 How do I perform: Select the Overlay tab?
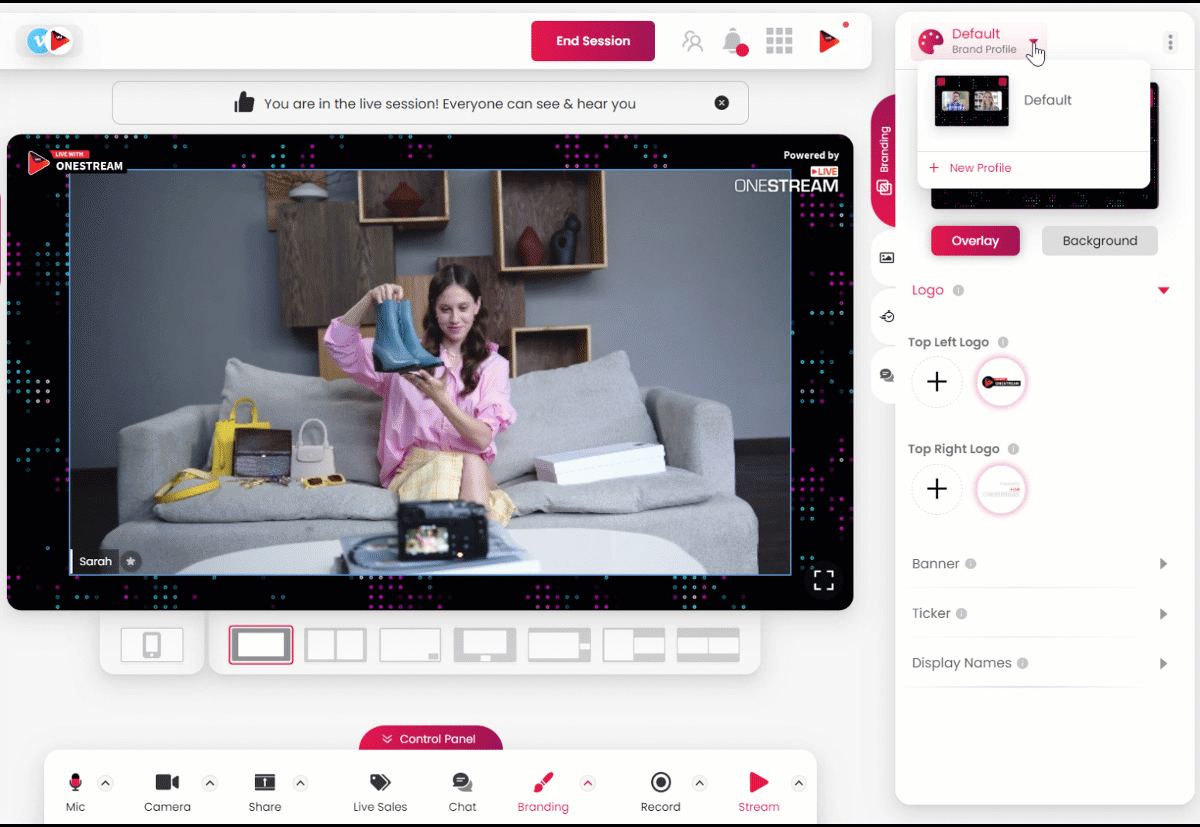point(975,241)
